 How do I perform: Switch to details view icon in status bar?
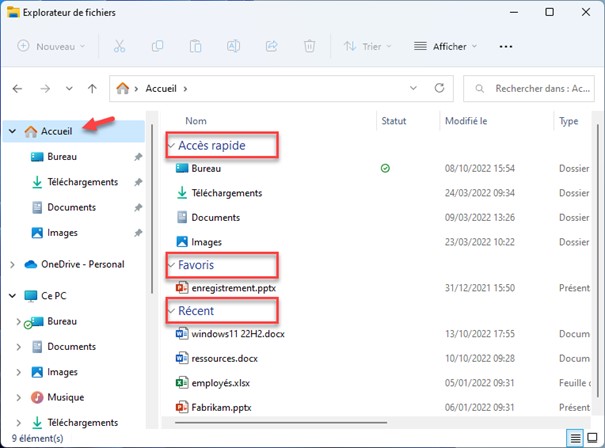(575, 438)
